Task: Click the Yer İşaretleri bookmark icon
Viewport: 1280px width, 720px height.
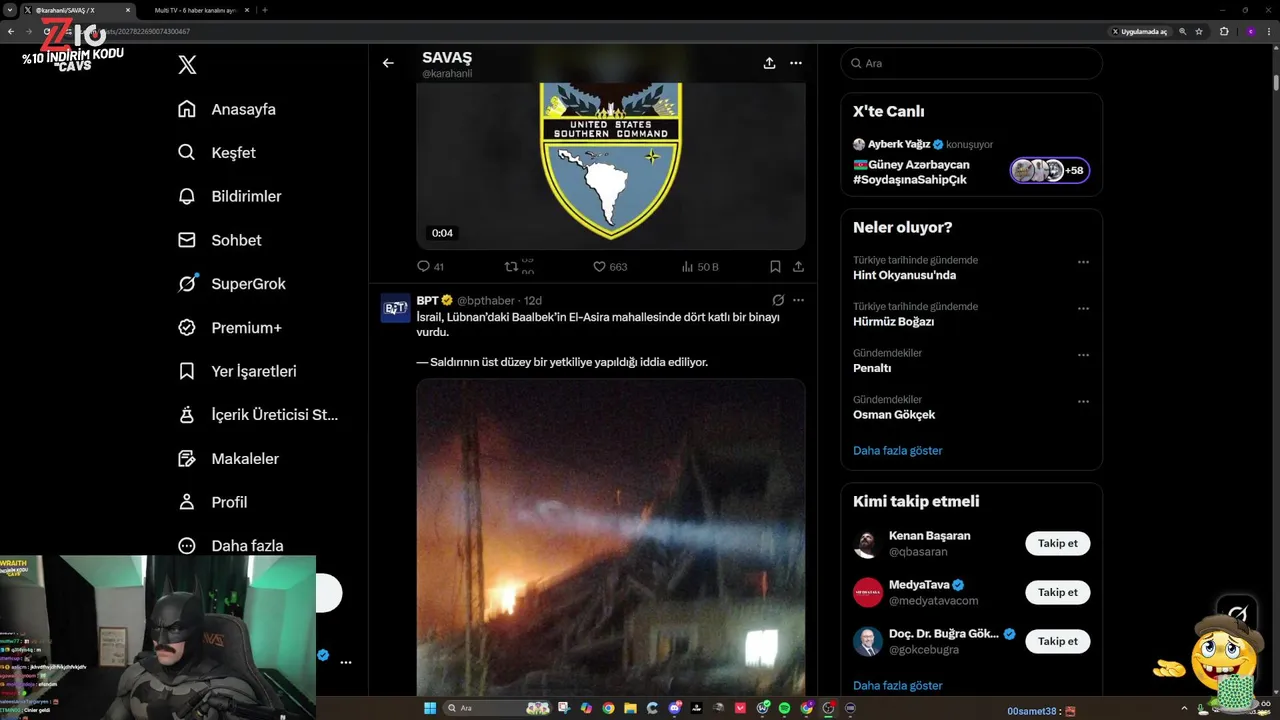Action: click(x=187, y=371)
